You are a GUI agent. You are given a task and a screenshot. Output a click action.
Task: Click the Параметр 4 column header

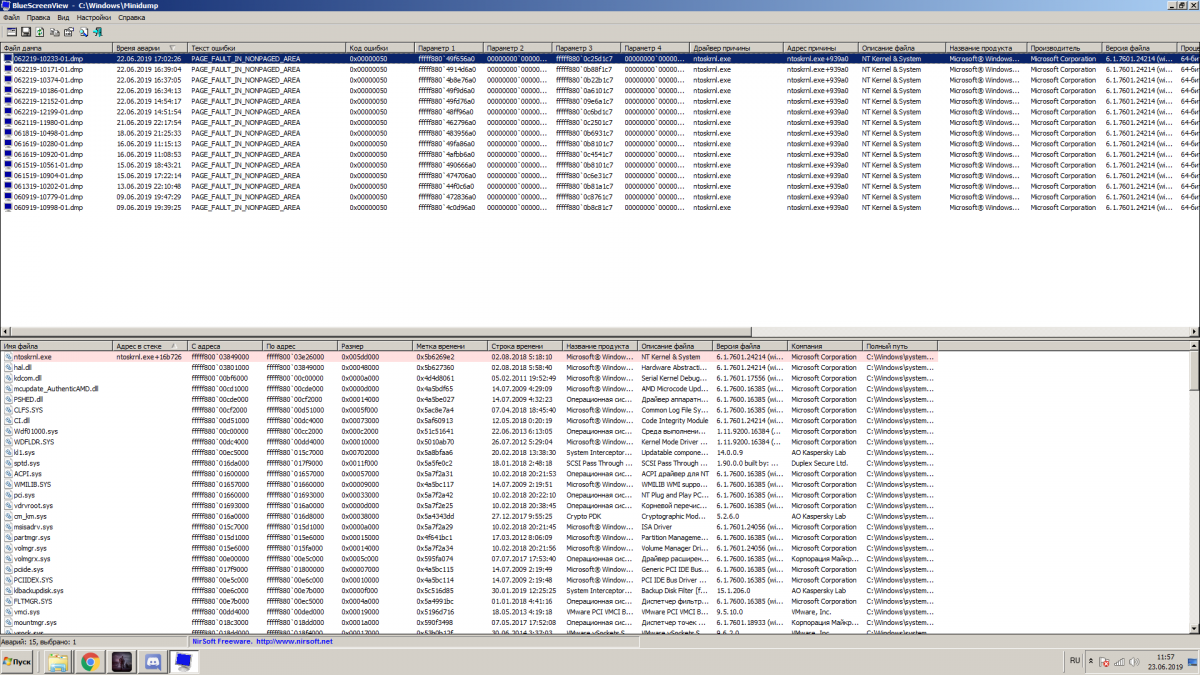[655, 48]
